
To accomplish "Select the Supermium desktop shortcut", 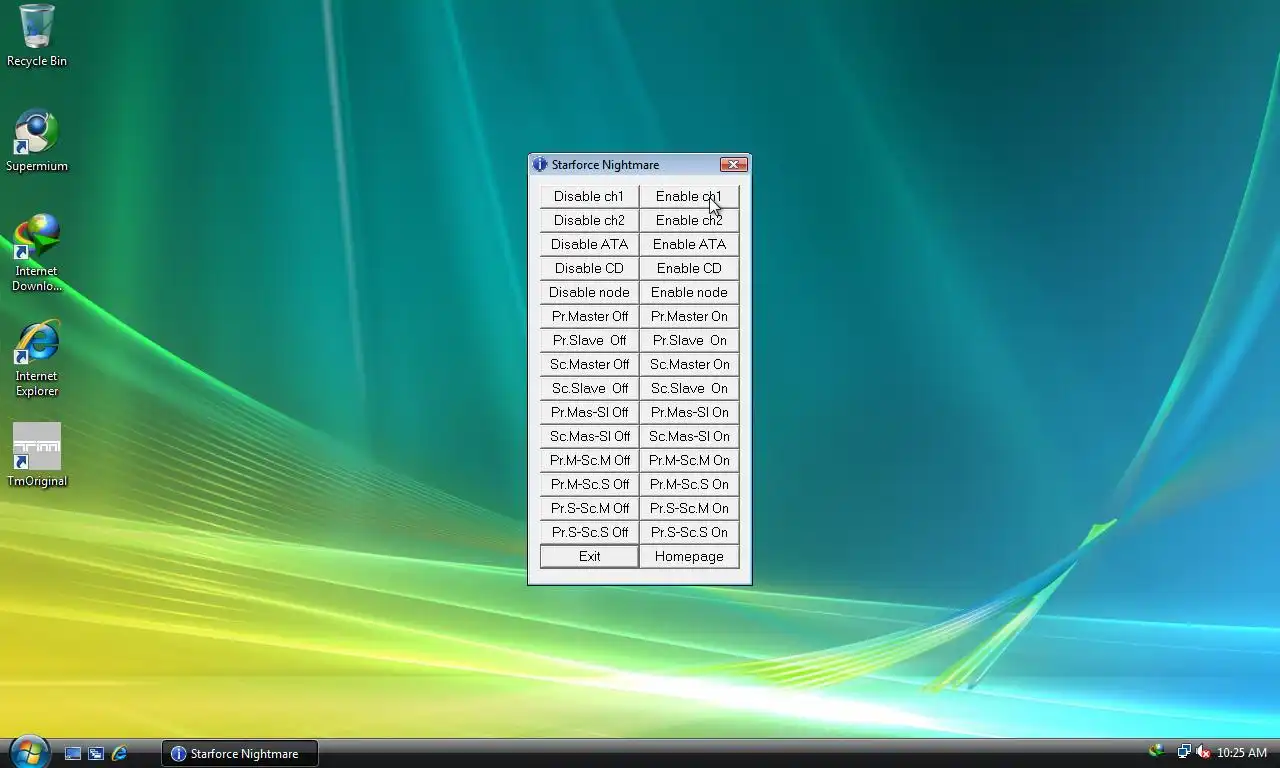I will click(x=37, y=141).
